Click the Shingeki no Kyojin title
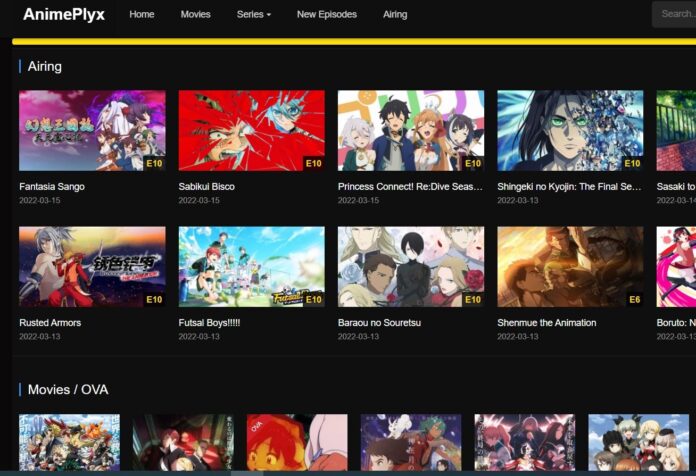This screenshot has width=696, height=476. (569, 186)
